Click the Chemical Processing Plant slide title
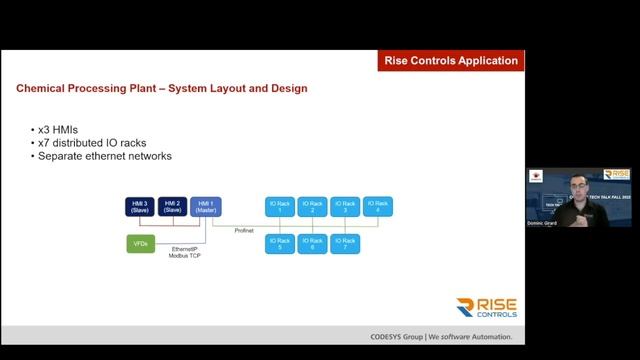The width and height of the screenshot is (640, 360). tap(162, 88)
